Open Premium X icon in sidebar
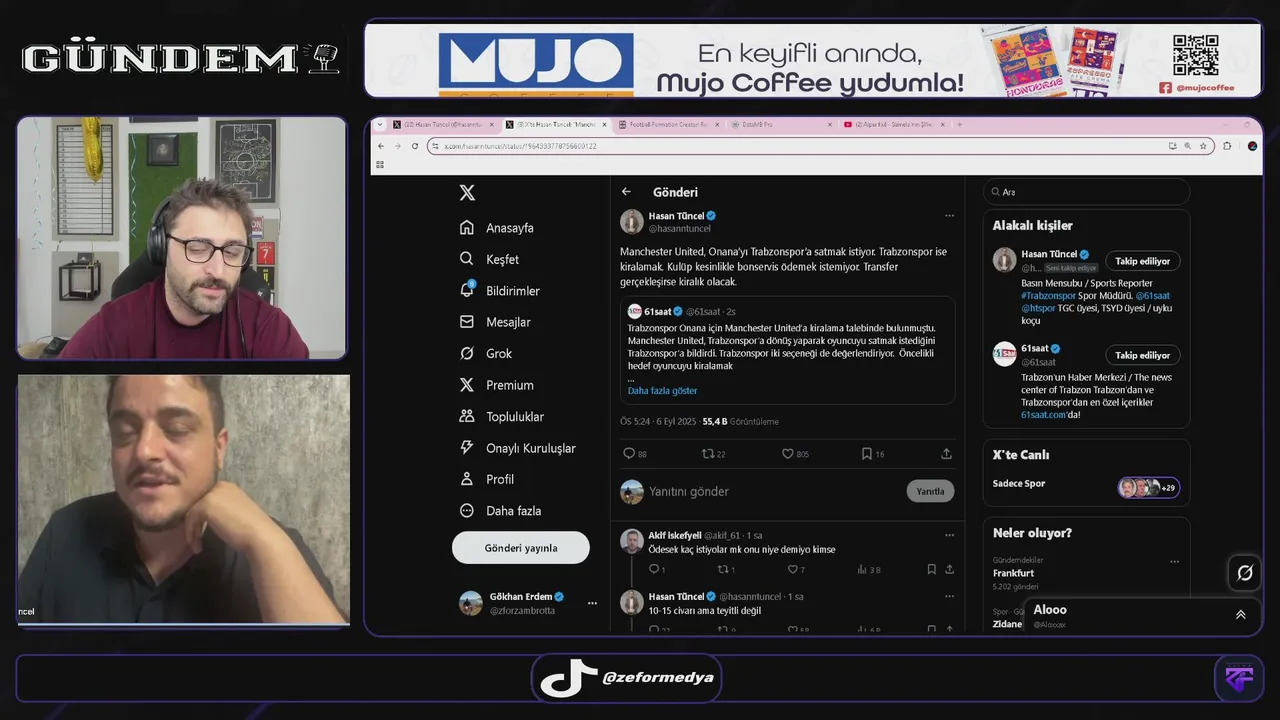This screenshot has width=1280, height=720. click(467, 385)
